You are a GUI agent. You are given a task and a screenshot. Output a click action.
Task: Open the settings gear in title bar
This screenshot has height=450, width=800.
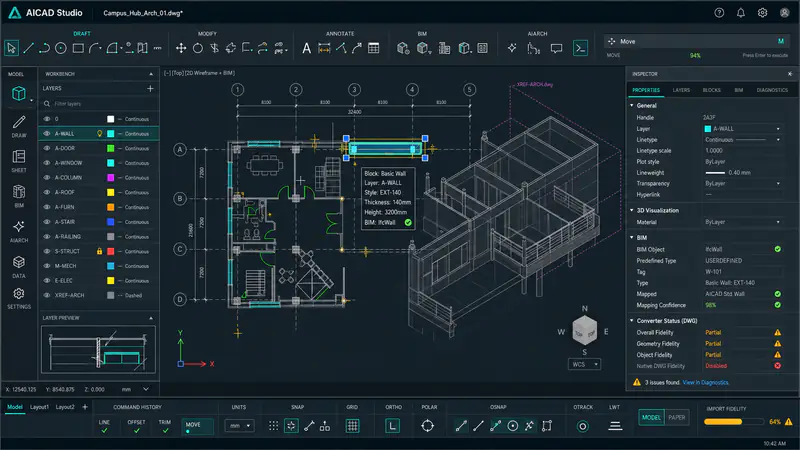coord(762,13)
